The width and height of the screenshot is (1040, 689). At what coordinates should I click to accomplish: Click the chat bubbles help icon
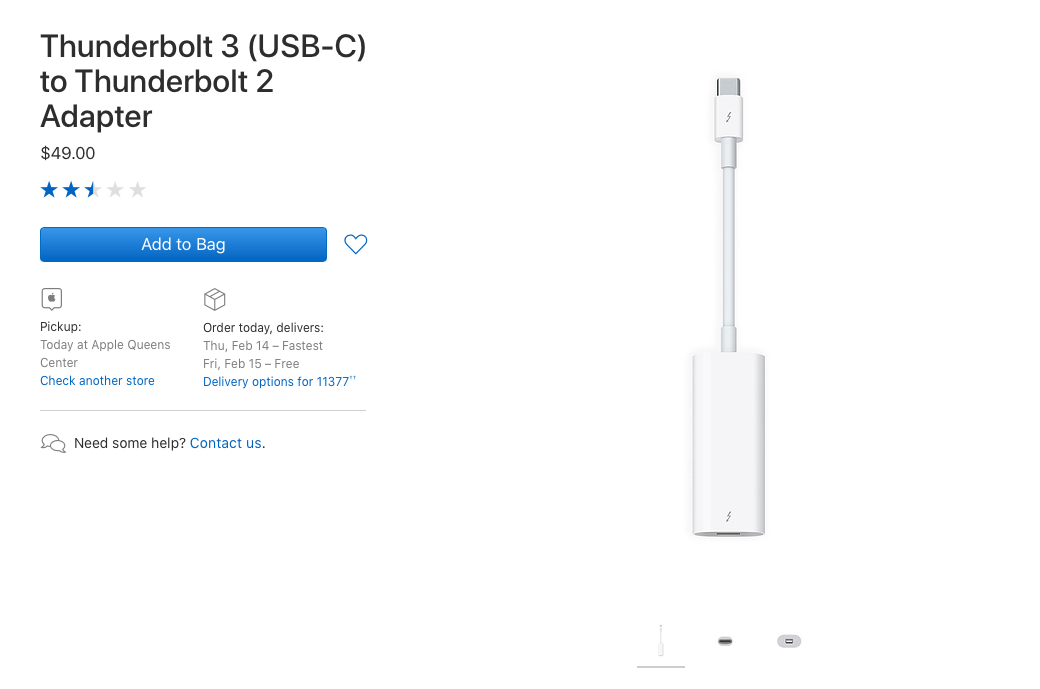tap(53, 443)
